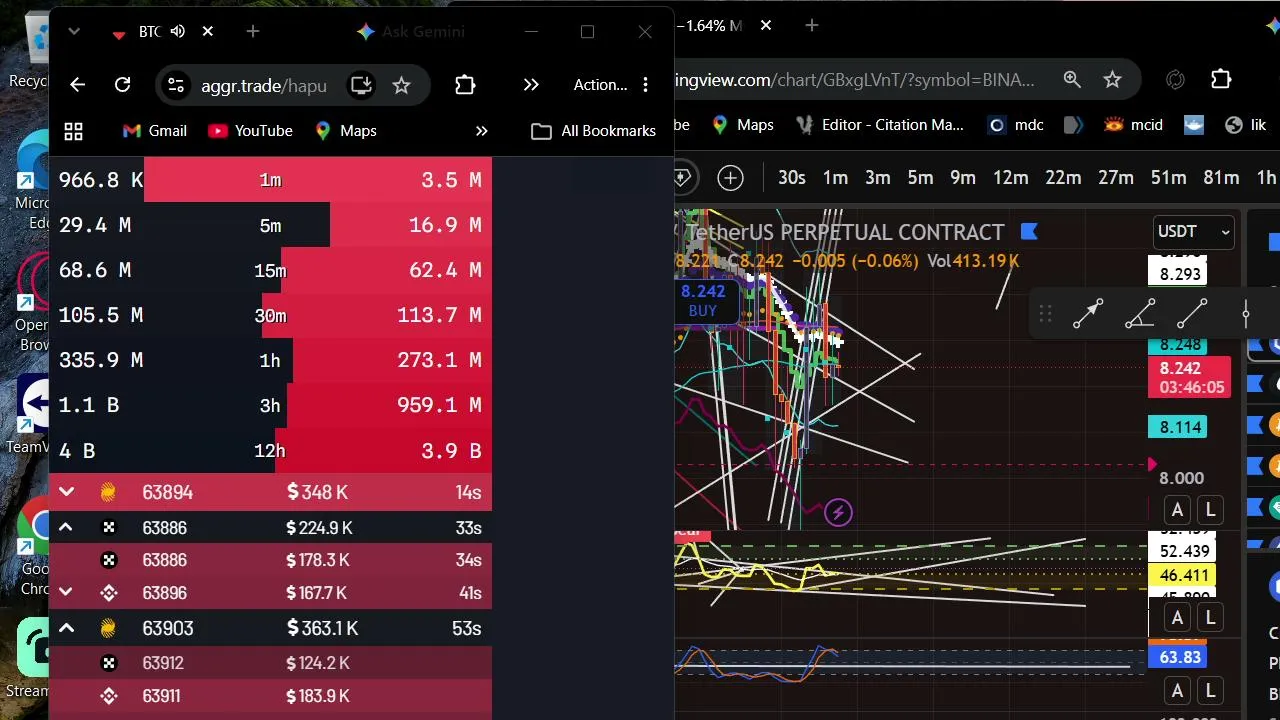Screen dimensions: 1280x720
Task: Switch to the BTC browser tab
Action: pos(148,32)
